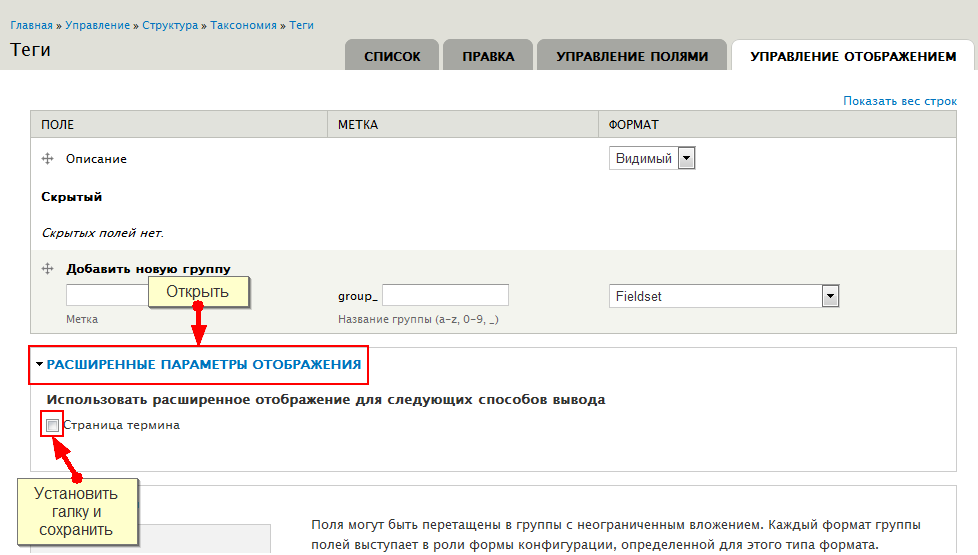Navigate to Управление in breadcrumb
Screen dimensions: 978x555
tap(95, 25)
